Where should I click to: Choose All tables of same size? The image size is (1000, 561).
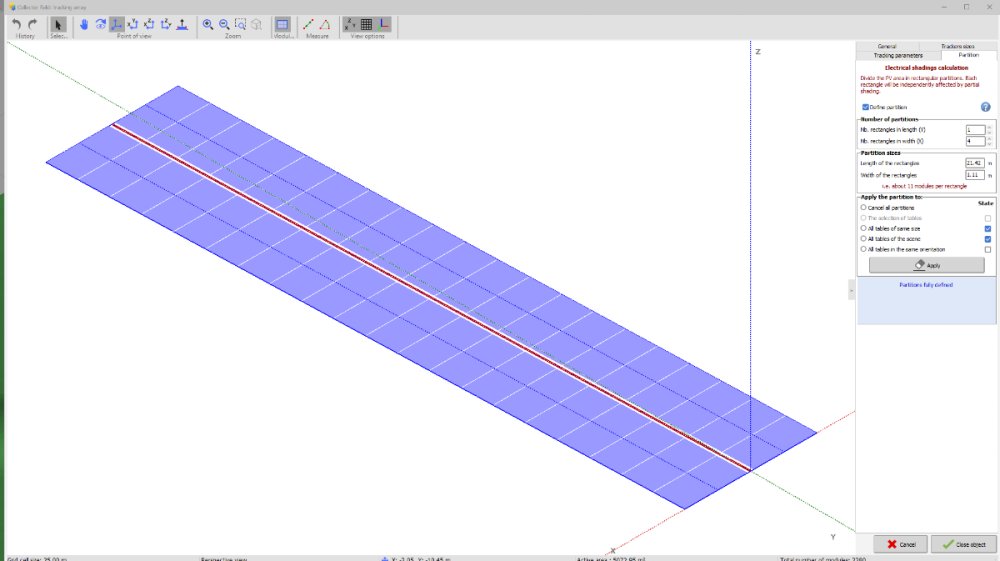(864, 228)
